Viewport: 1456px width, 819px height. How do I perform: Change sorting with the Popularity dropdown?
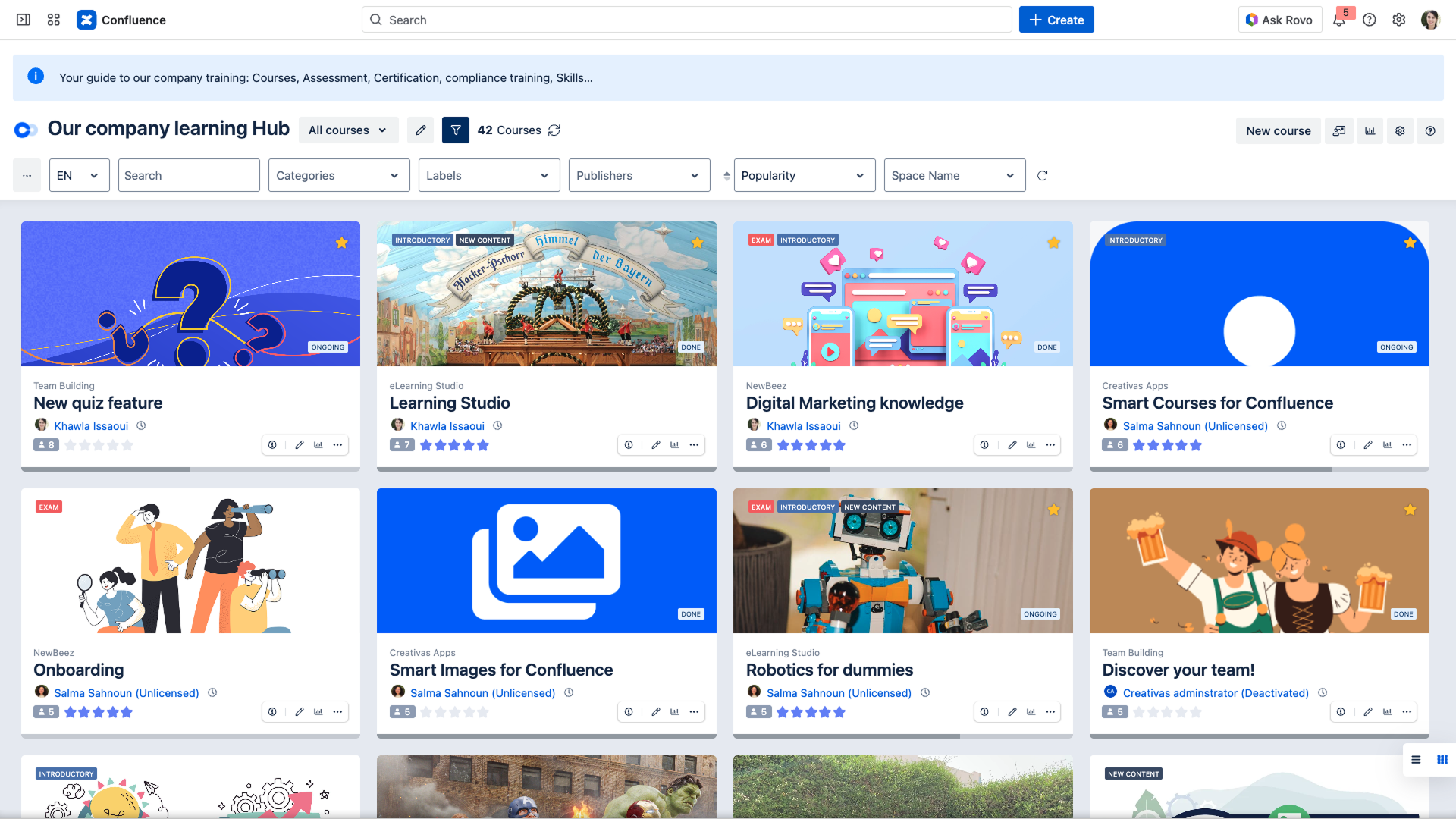click(804, 175)
